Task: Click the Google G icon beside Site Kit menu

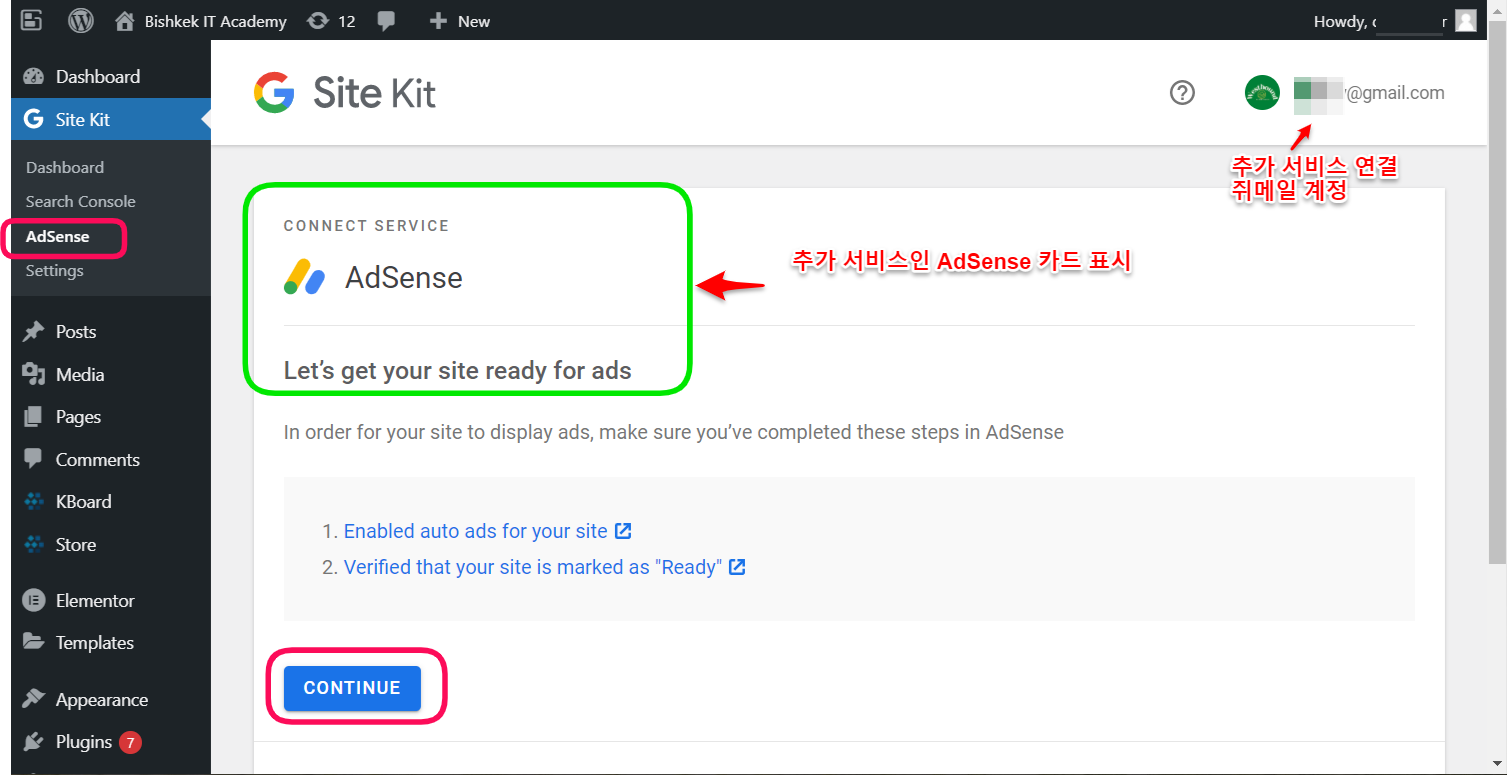Action: coord(34,120)
